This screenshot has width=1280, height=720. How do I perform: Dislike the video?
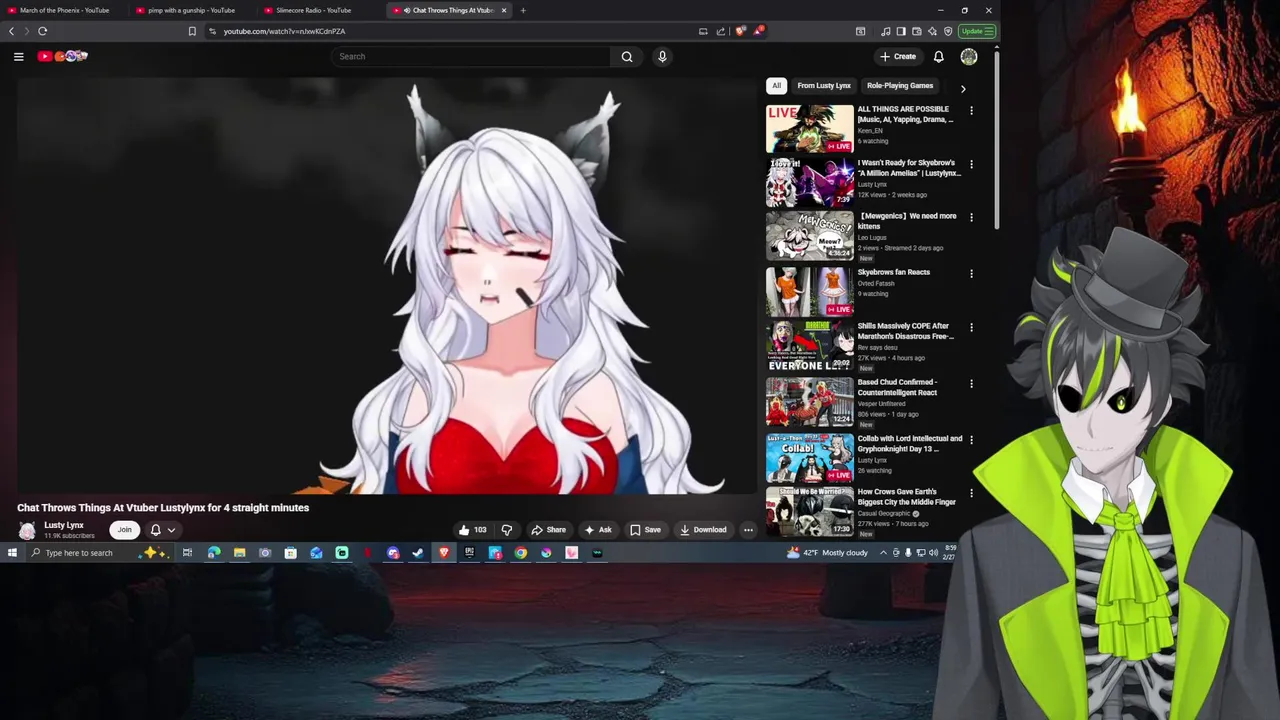[507, 530]
